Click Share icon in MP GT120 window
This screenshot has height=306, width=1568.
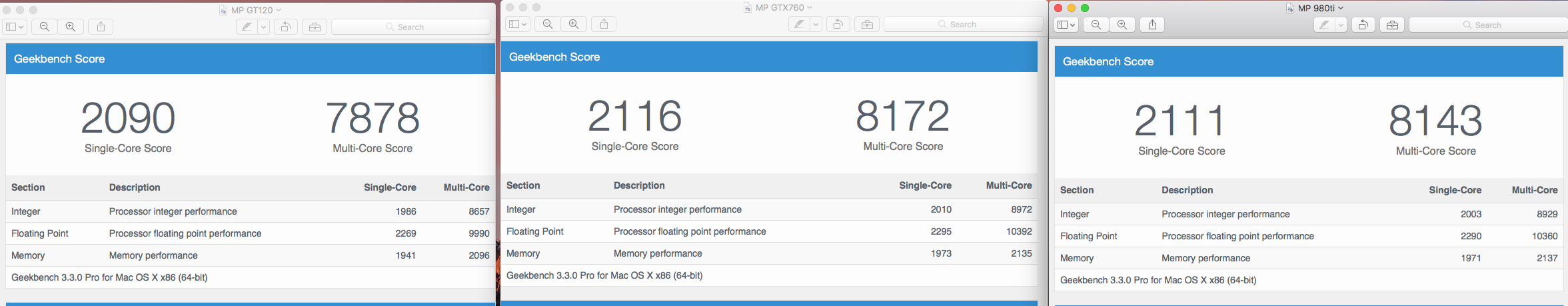tap(101, 27)
